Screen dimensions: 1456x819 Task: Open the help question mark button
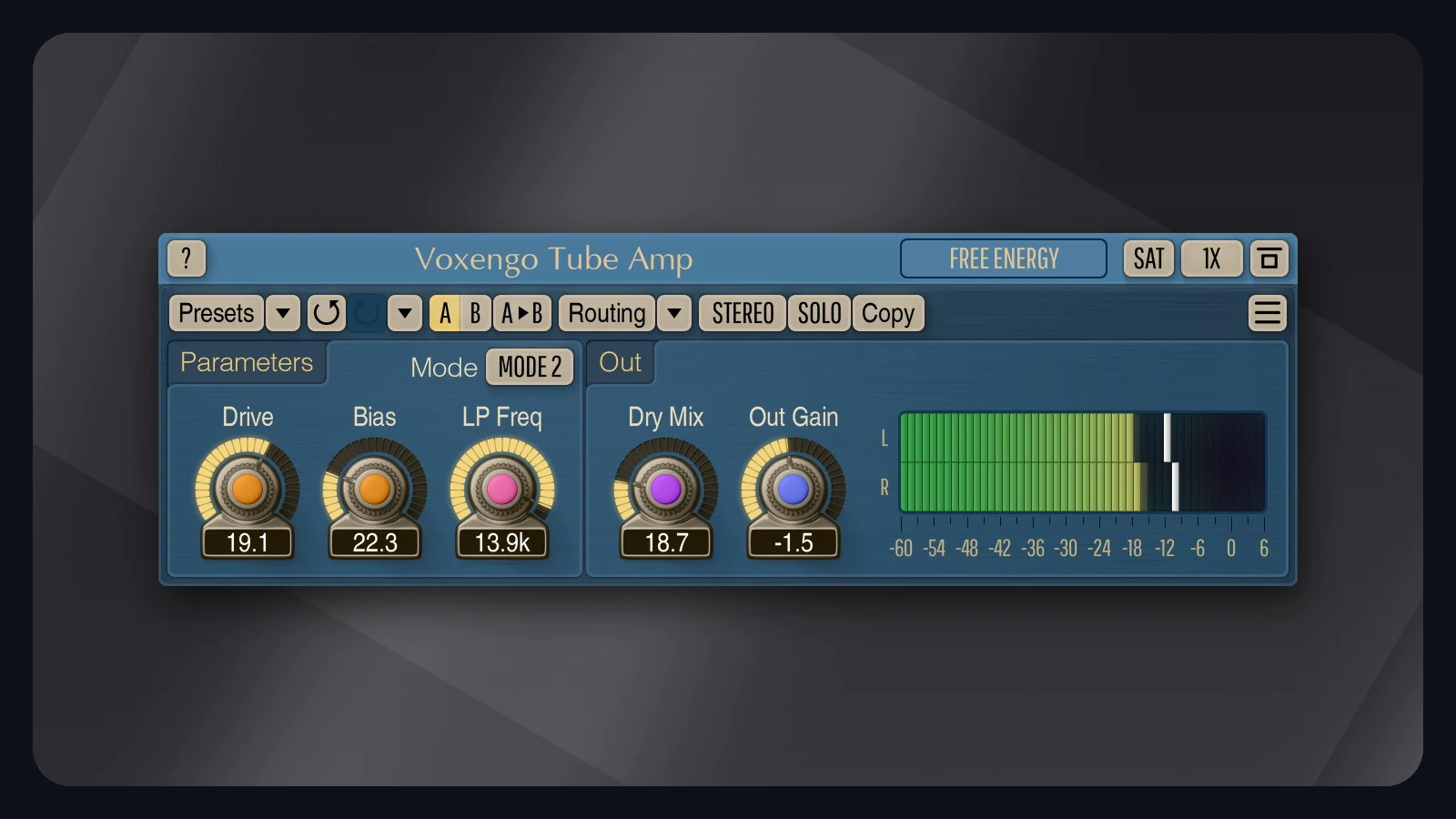[187, 258]
